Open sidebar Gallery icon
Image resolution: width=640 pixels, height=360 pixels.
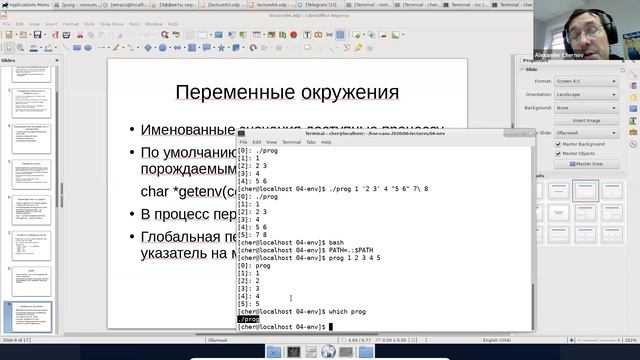633,133
